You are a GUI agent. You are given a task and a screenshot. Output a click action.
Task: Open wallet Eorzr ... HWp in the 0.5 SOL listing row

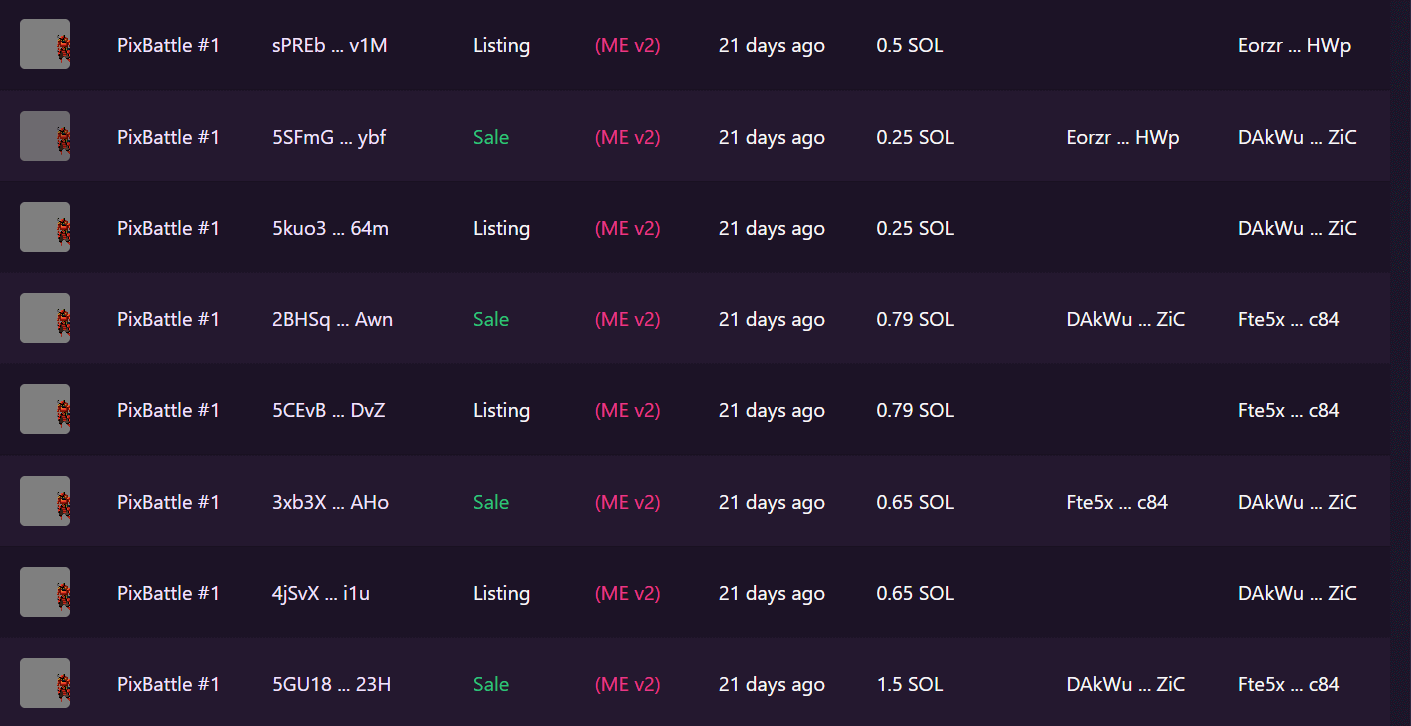1294,46
